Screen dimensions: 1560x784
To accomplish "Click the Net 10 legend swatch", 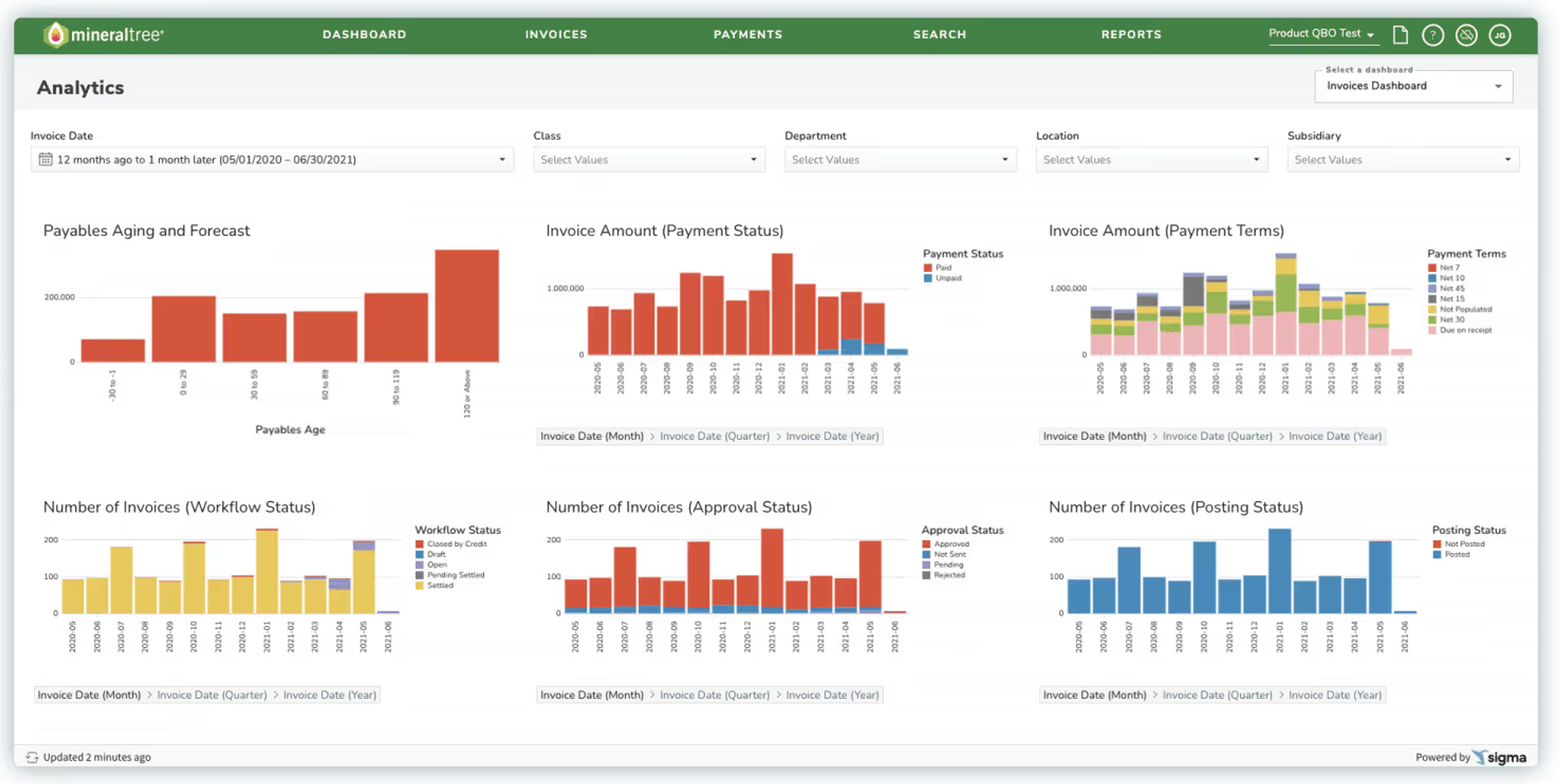I will 1432,279.
